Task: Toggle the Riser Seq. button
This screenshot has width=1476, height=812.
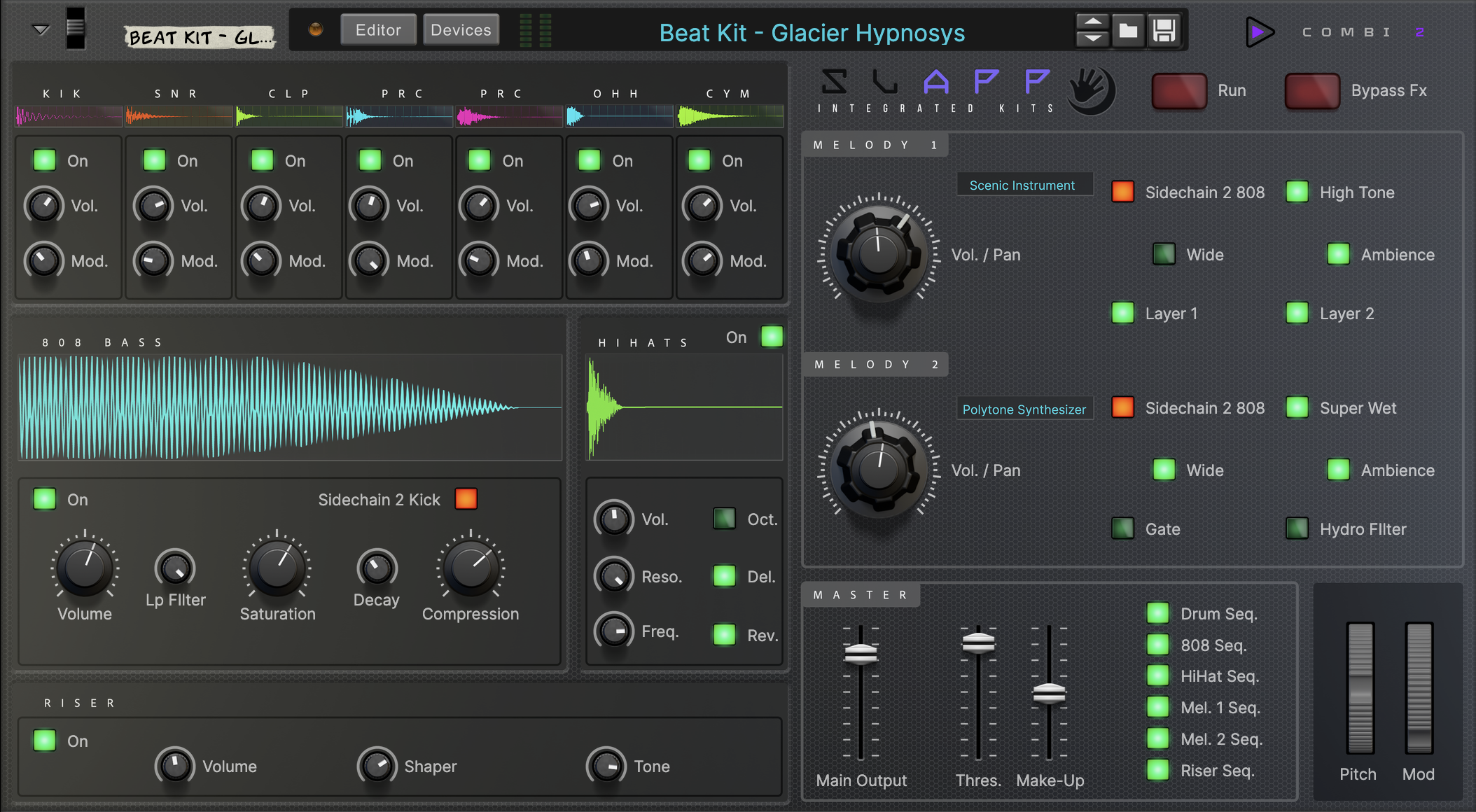Action: 1158,770
